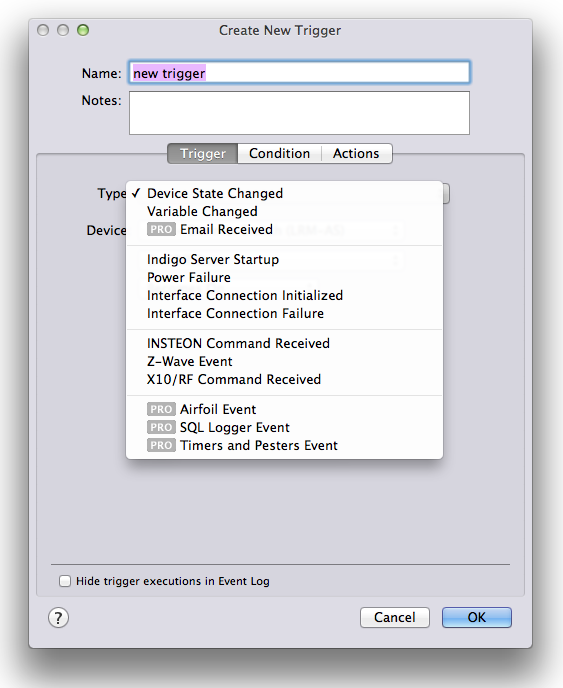This screenshot has height=688, width=563.
Task: Switch to the Actions tab
Action: pos(356,154)
